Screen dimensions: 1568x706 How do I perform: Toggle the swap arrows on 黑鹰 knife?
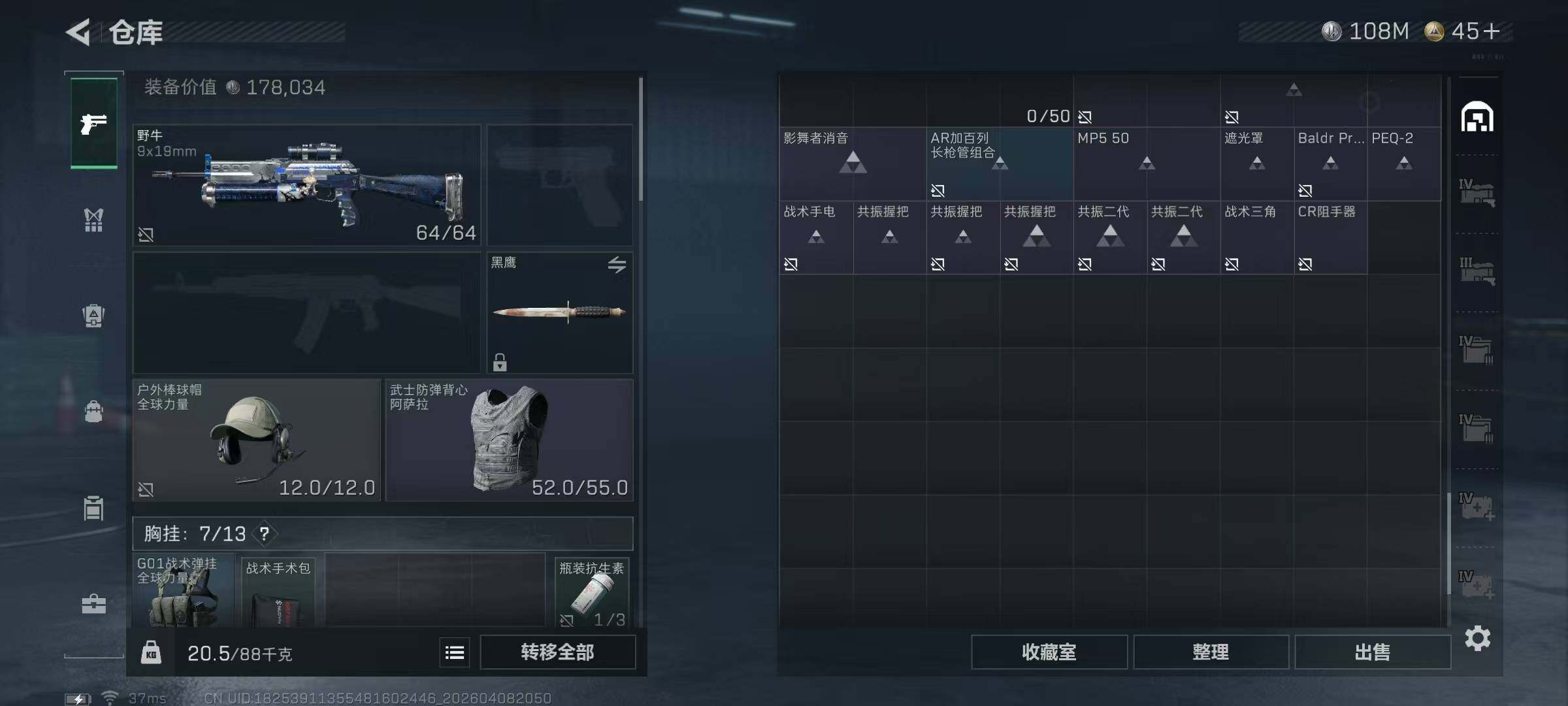tap(617, 265)
